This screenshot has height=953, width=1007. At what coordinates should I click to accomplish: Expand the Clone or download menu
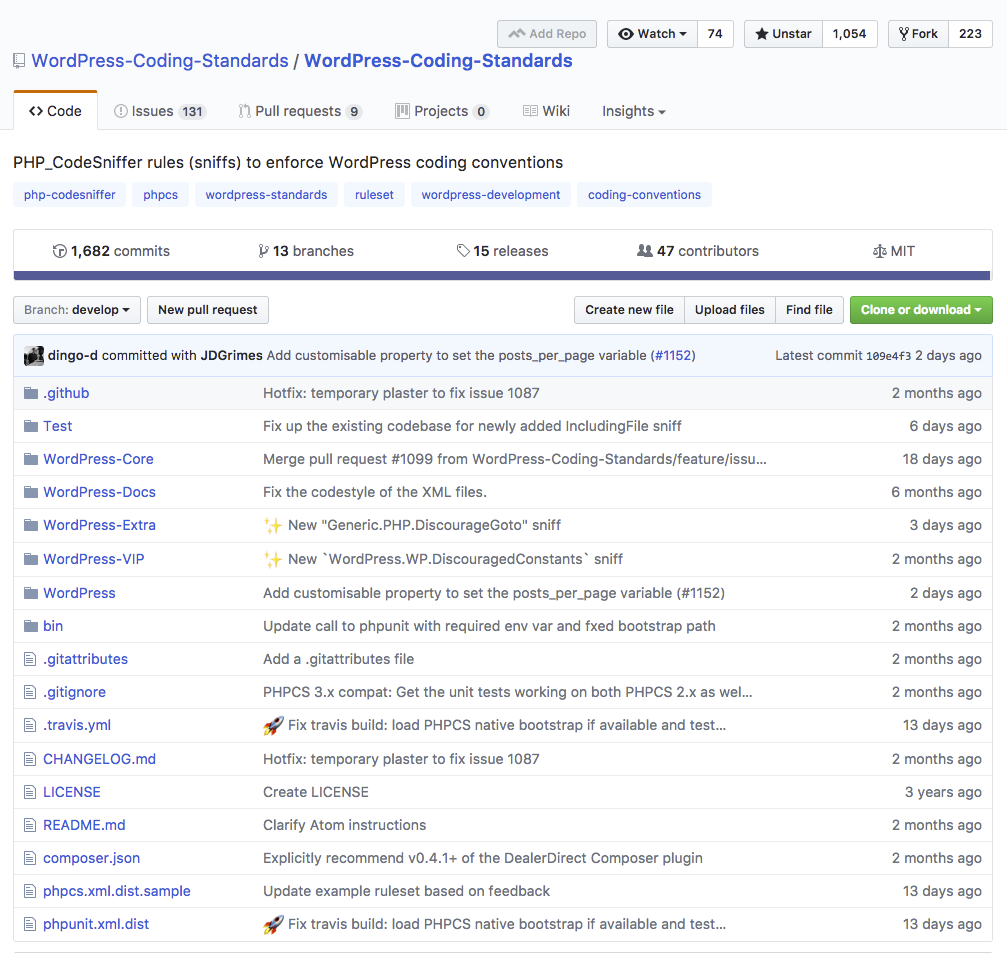click(921, 310)
